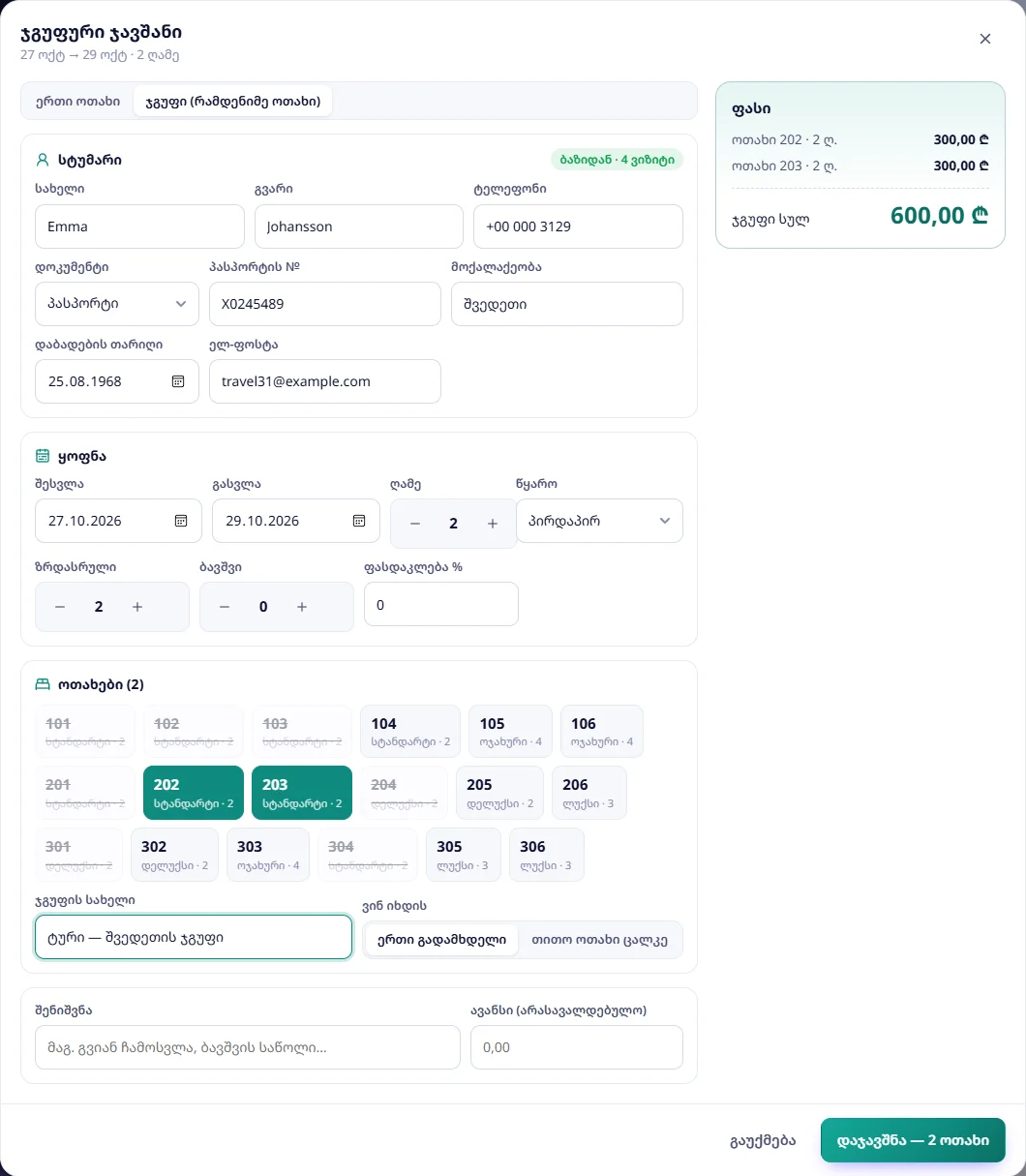Edit passport number X0245489 field
The height and width of the screenshot is (1176, 1026).
click(325, 304)
